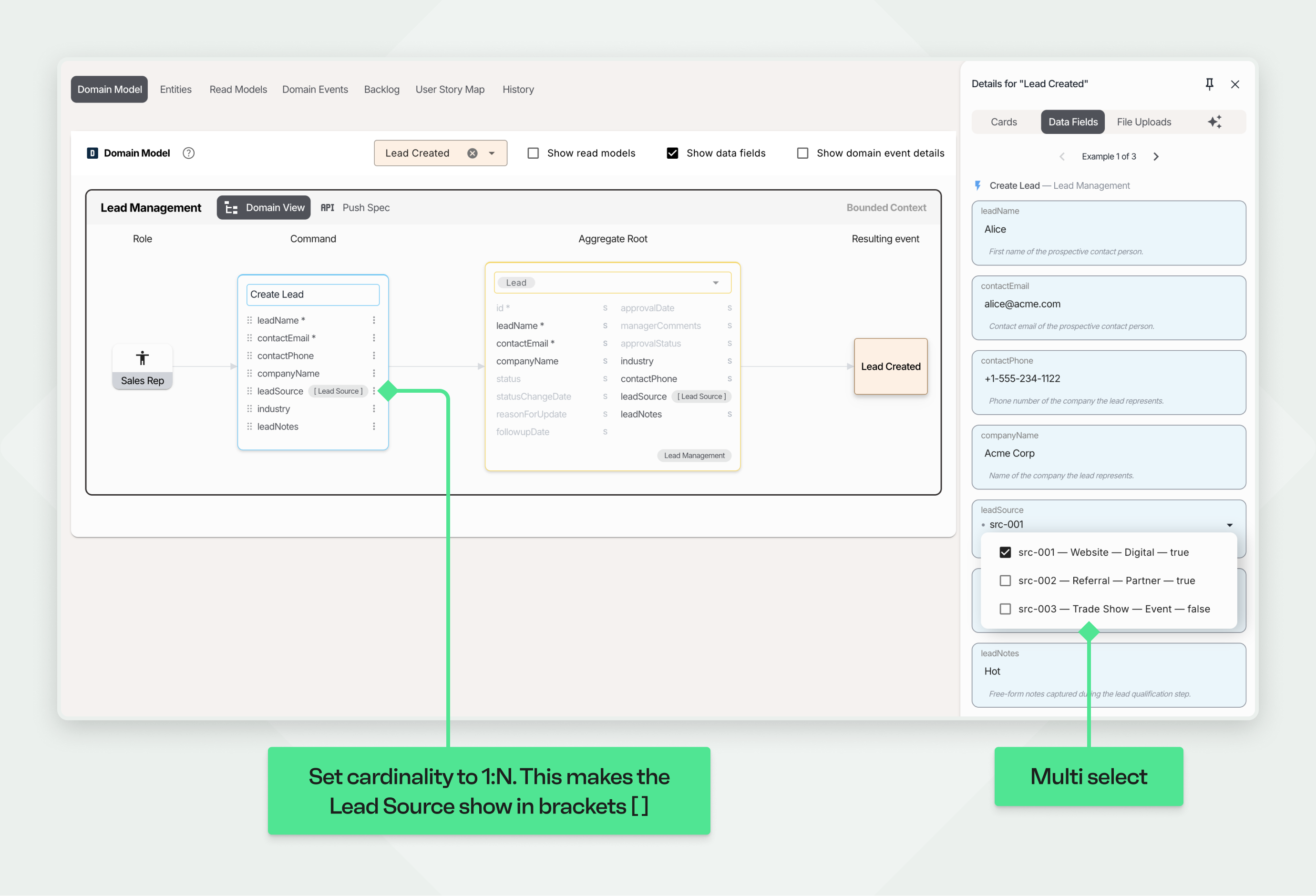Click the Lead Management context title

point(151,208)
